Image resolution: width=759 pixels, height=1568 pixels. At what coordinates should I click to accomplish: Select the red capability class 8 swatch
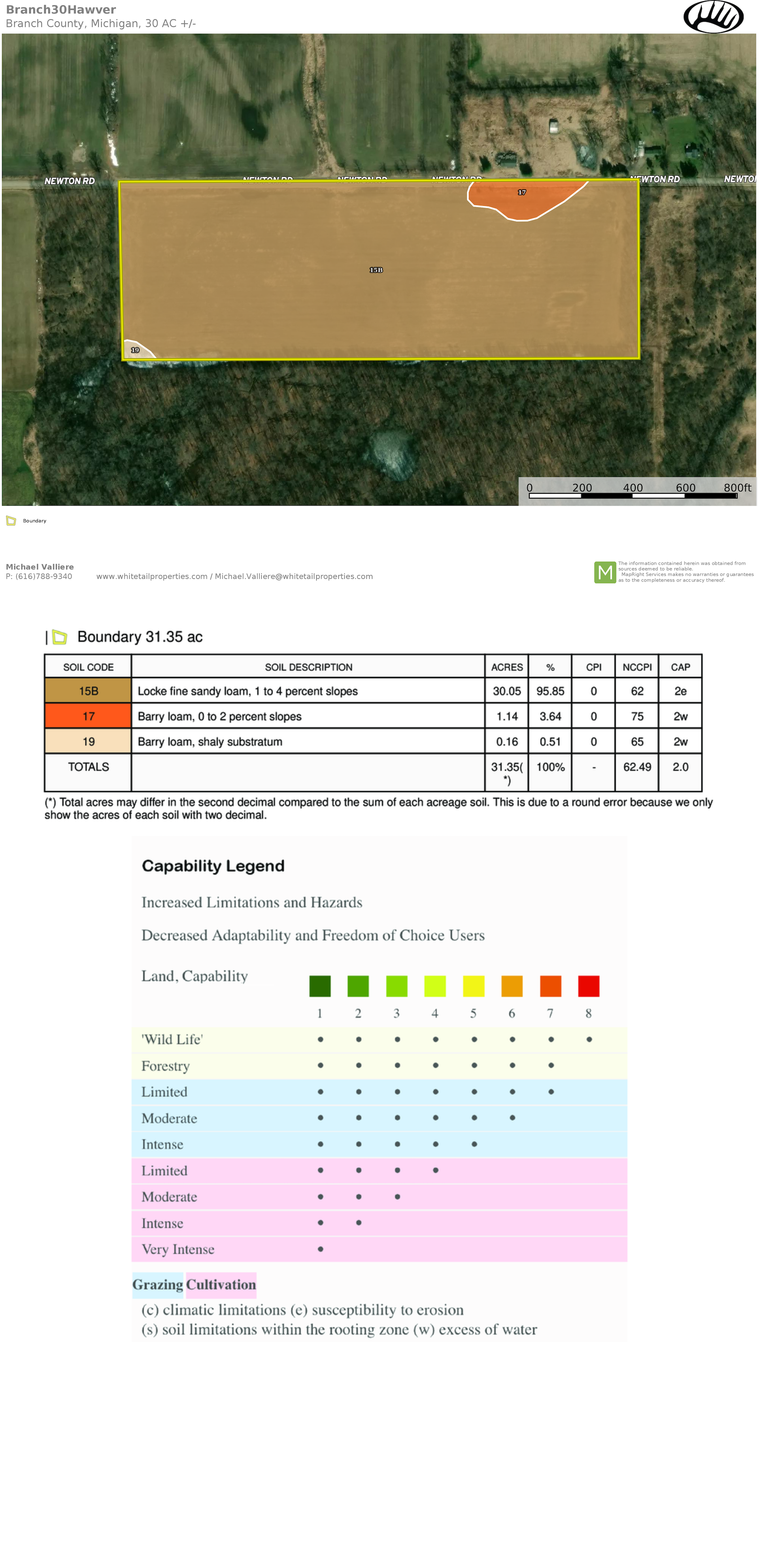click(589, 985)
